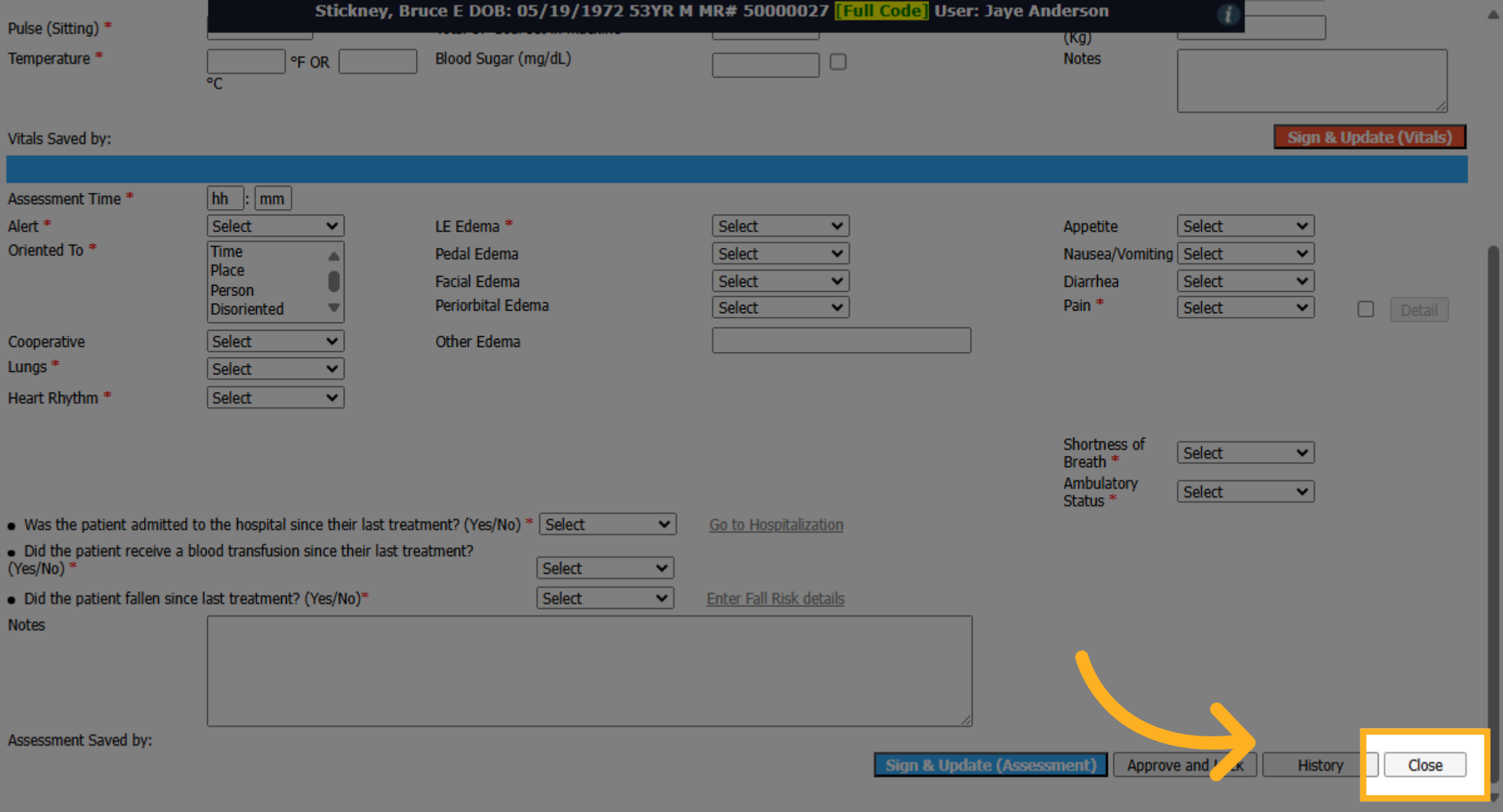Open the Facial Edema dropdown
Screen dimensions: 1503x812
780,281
